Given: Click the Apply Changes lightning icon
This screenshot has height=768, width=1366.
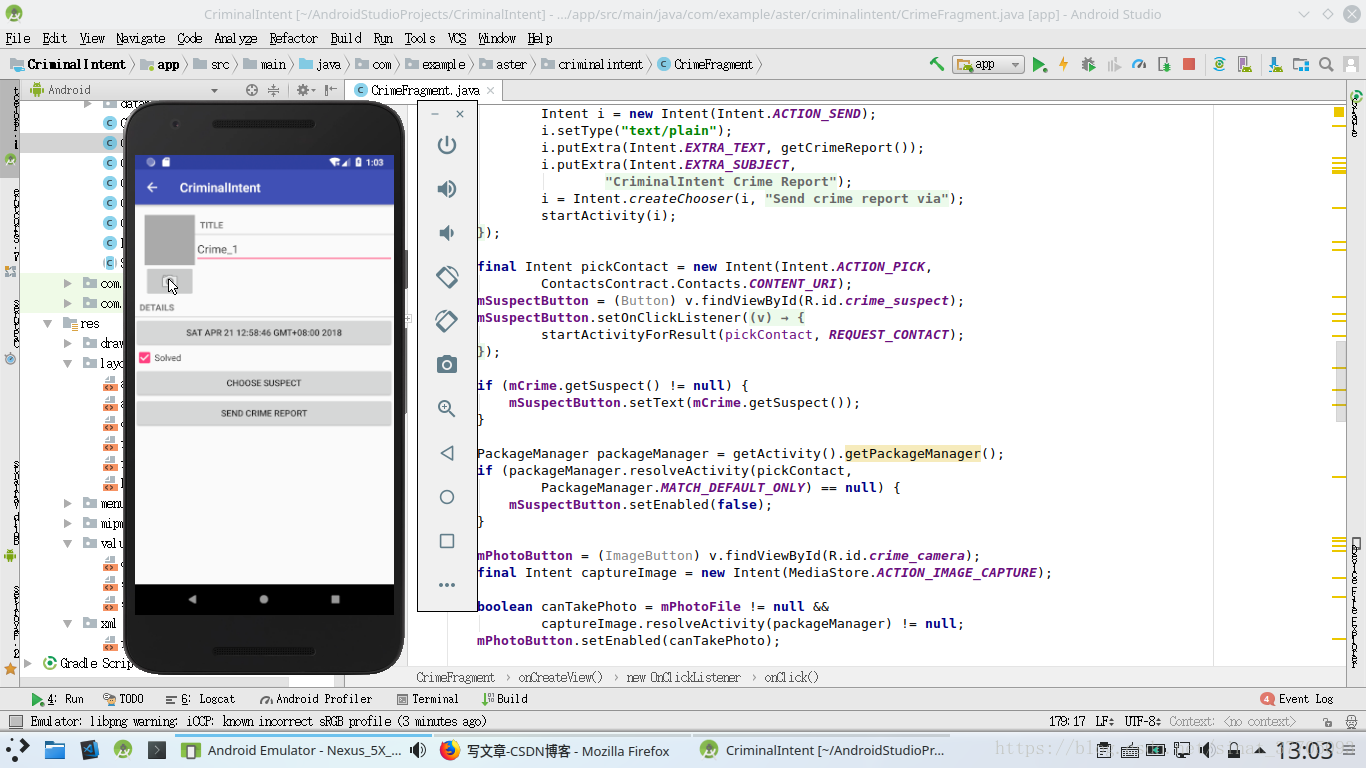Looking at the screenshot, I should (x=1063, y=64).
